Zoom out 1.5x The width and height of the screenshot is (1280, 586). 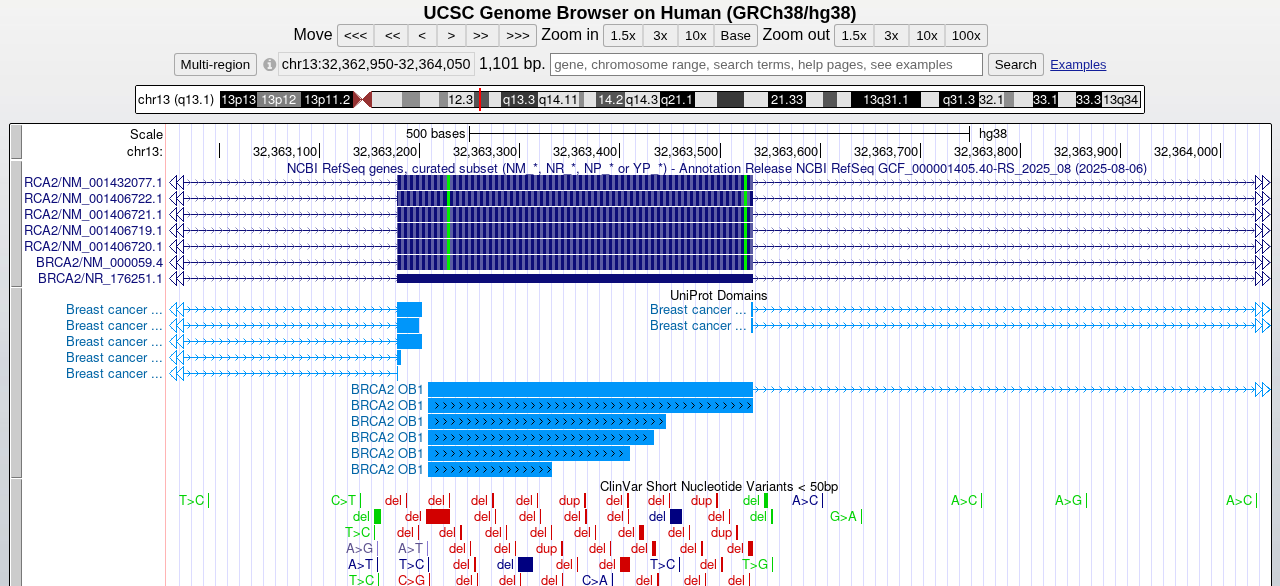(853, 36)
